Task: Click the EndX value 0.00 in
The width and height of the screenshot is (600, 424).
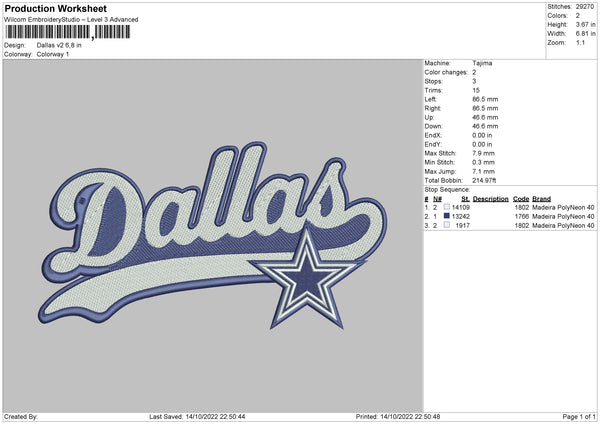Action: click(482, 135)
